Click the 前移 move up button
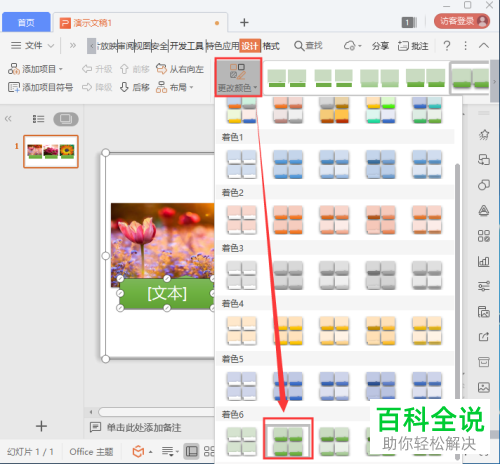 134,69
